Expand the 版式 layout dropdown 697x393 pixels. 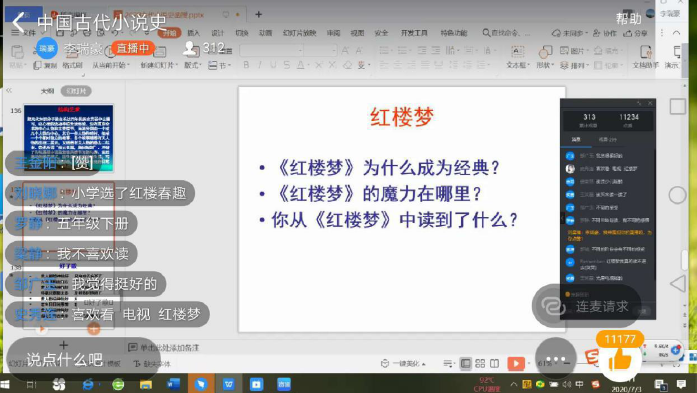pos(192,65)
